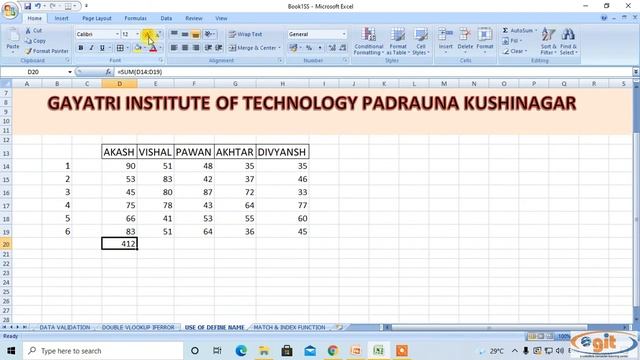Click Save in Quick Access Toolbar
Image resolution: width=640 pixels, height=360 pixels.
point(27,6)
